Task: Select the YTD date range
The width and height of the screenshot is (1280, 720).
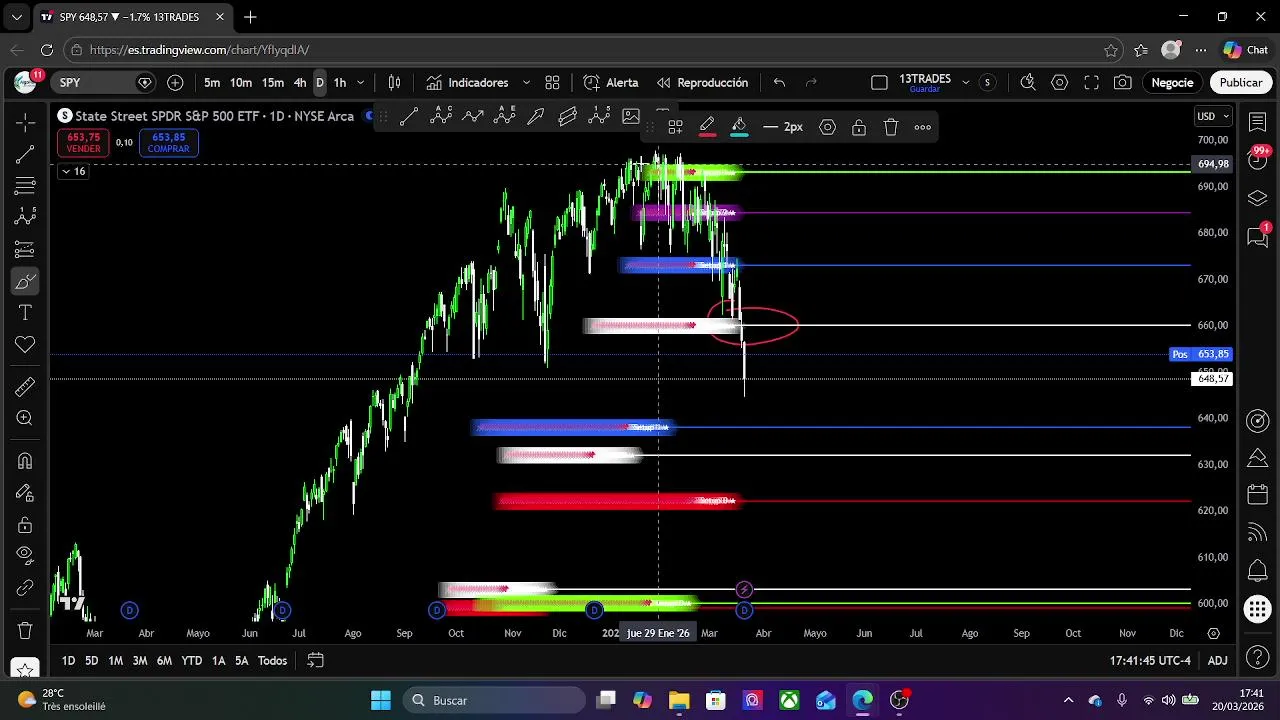Action: pos(191,661)
